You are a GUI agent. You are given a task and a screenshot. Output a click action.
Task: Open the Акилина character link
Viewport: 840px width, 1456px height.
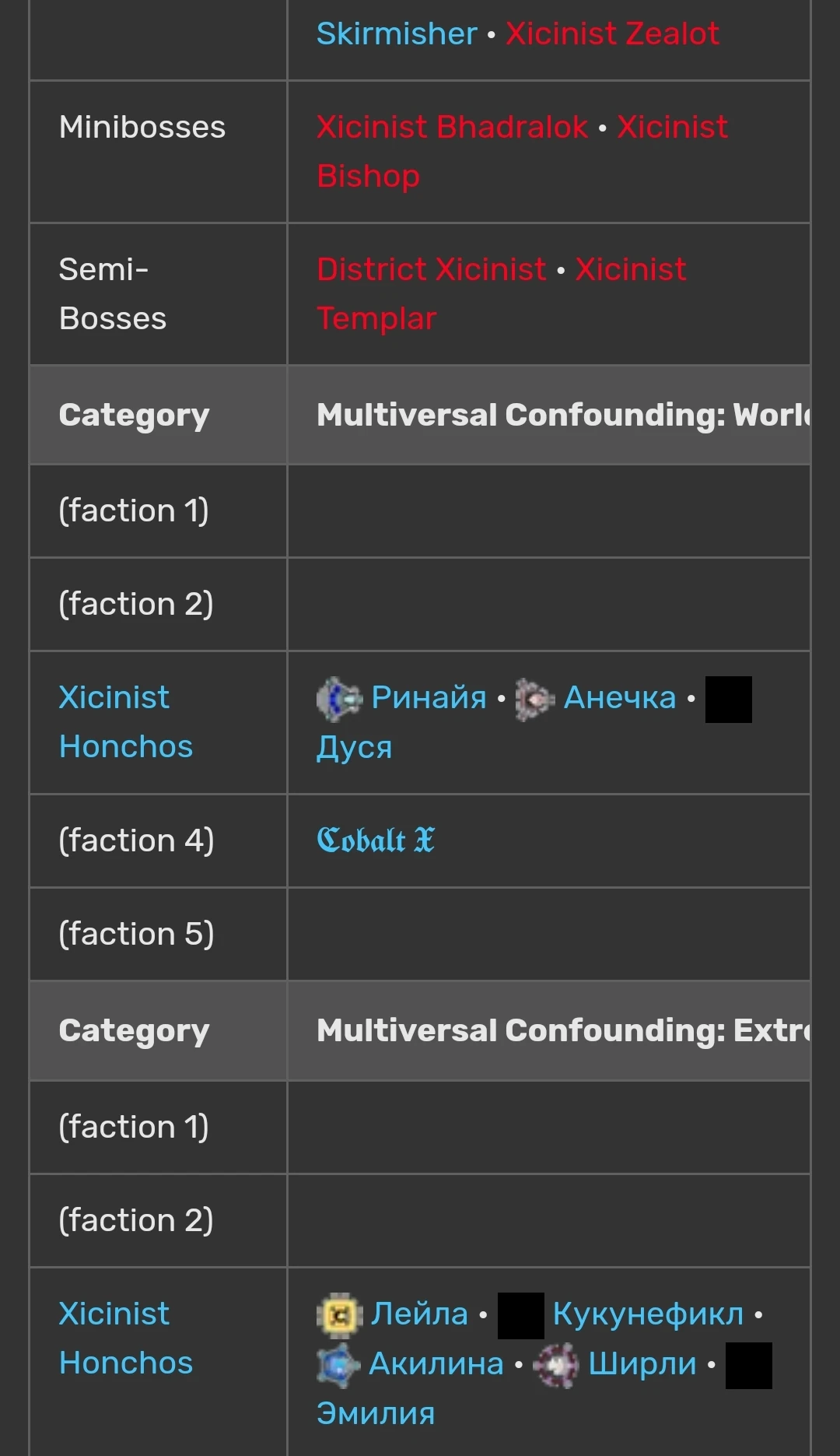coord(436,1364)
